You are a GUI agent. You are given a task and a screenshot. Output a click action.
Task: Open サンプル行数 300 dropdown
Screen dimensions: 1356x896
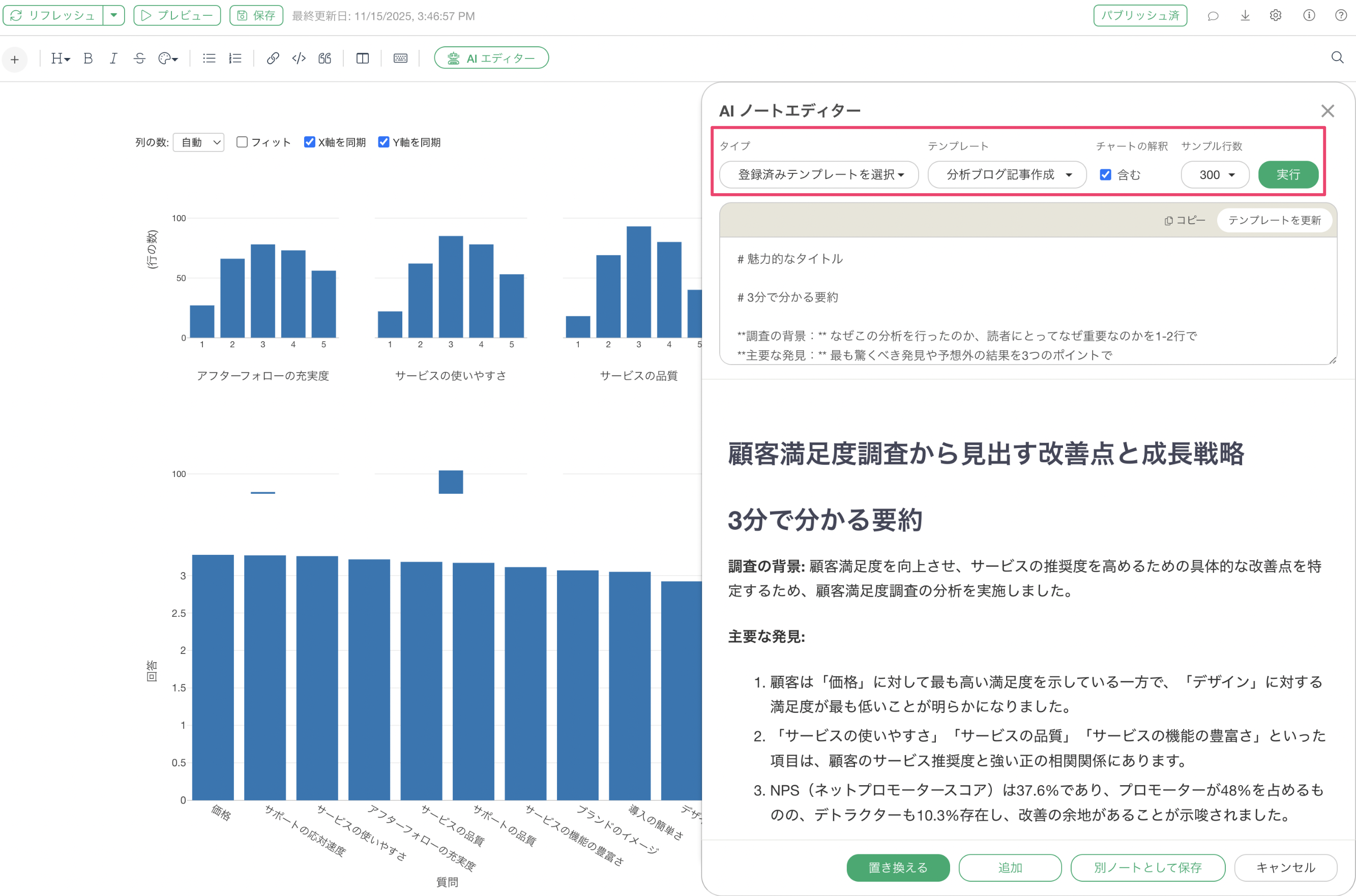point(1215,175)
